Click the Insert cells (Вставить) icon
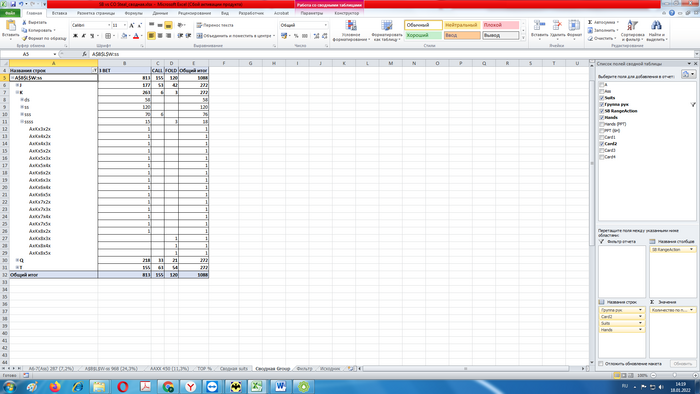 pos(540,26)
